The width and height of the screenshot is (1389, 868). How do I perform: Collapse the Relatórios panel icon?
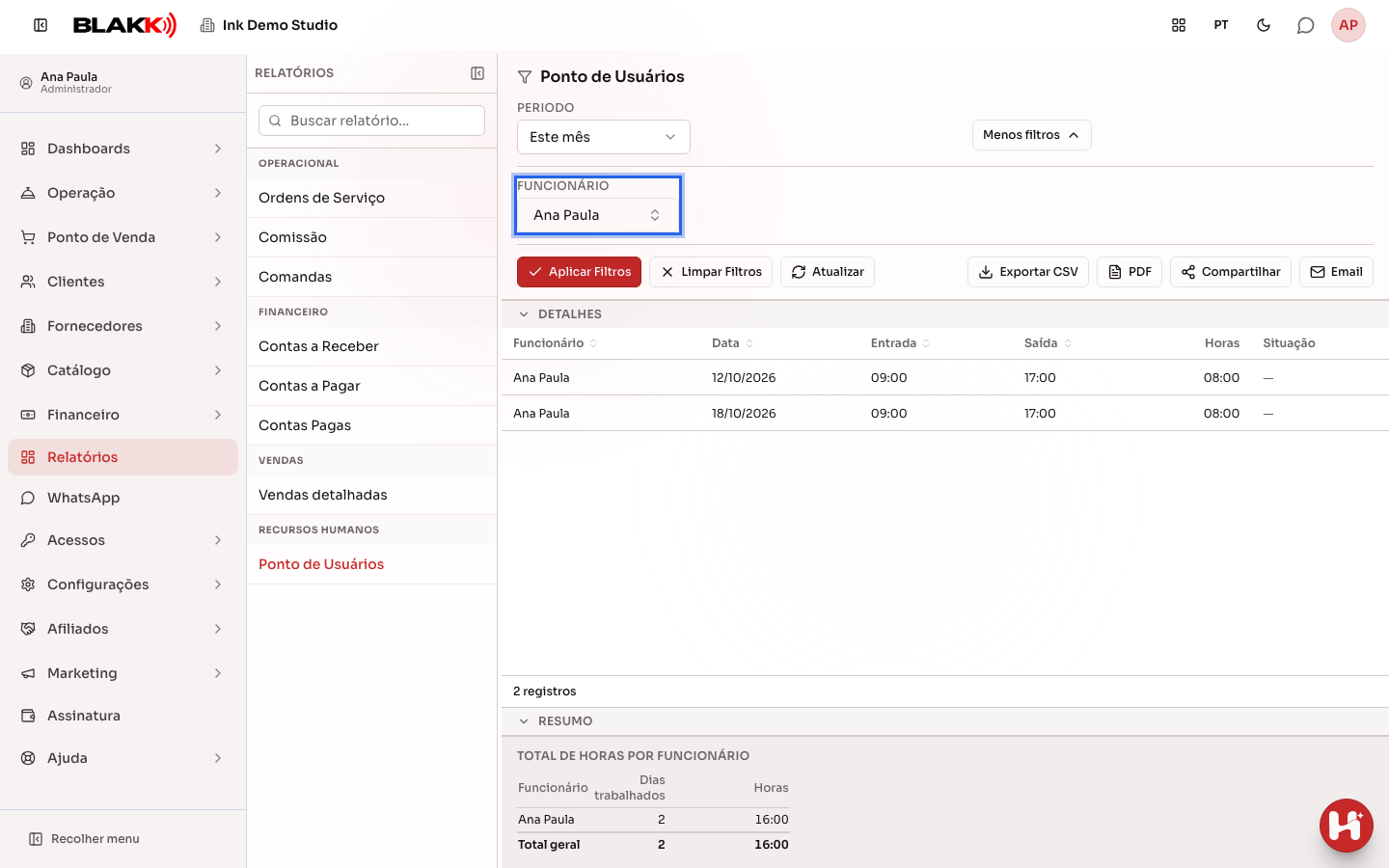coord(477,73)
